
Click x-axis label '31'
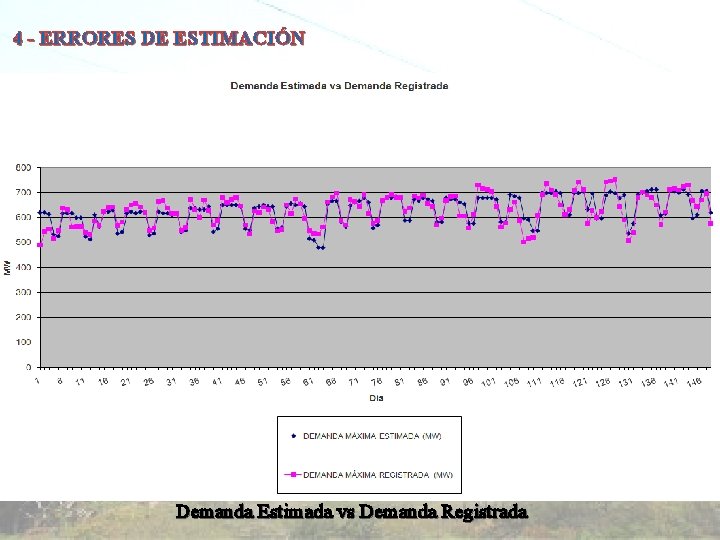tap(171, 381)
